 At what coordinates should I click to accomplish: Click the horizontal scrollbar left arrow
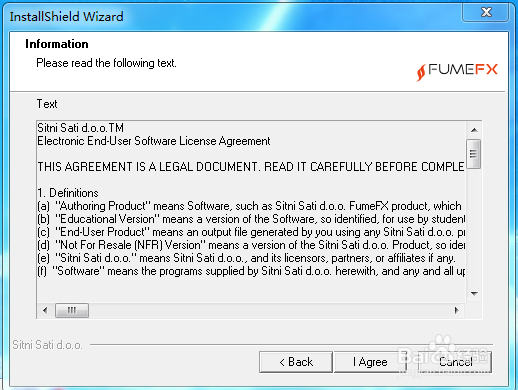pos(45,311)
